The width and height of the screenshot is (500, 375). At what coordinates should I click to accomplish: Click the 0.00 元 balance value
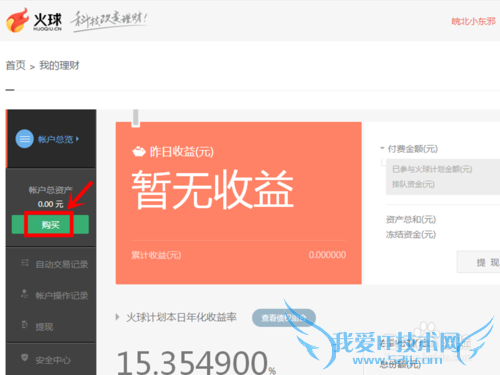pyautogui.click(x=50, y=204)
